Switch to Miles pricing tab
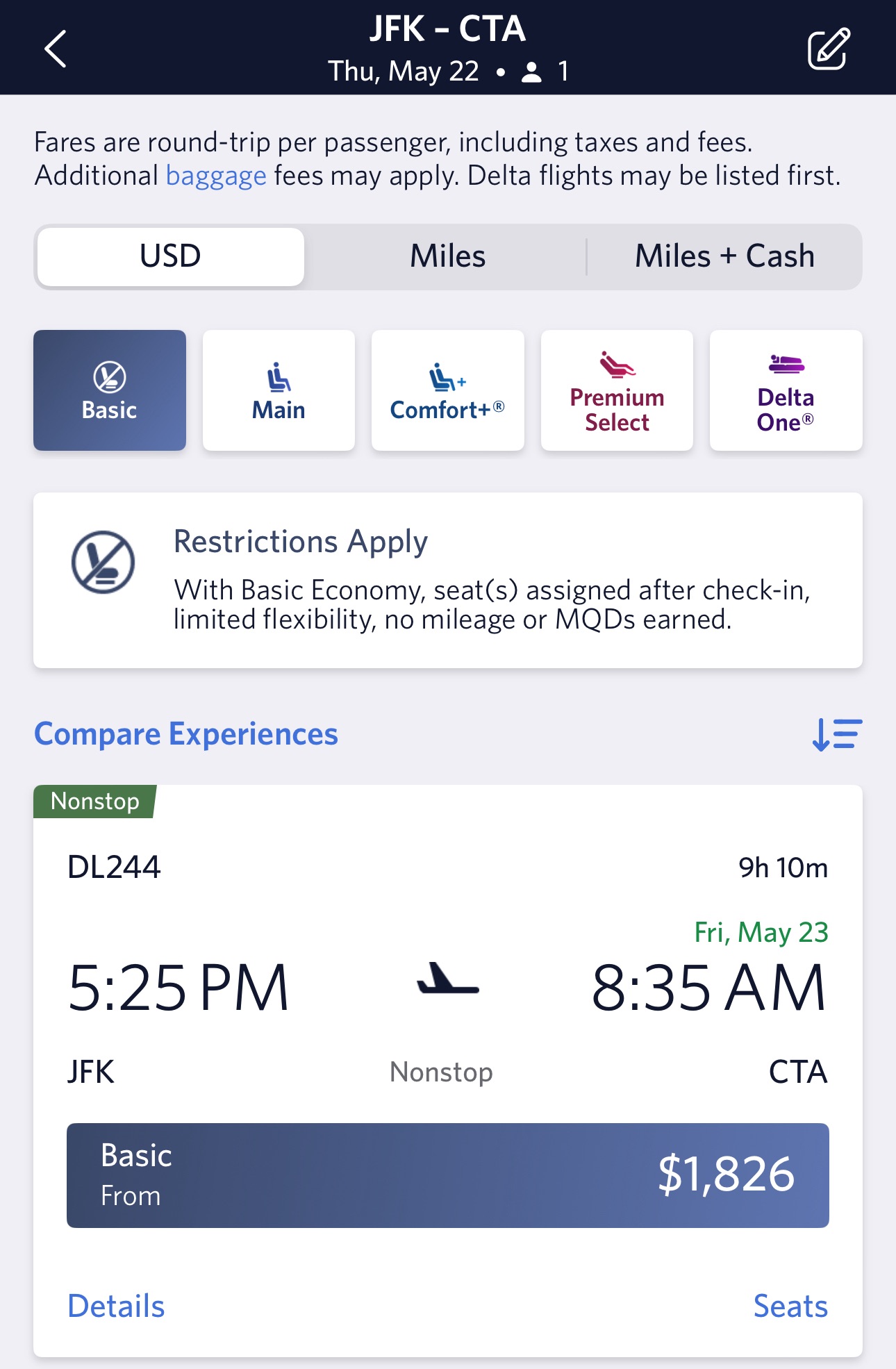 click(x=447, y=256)
